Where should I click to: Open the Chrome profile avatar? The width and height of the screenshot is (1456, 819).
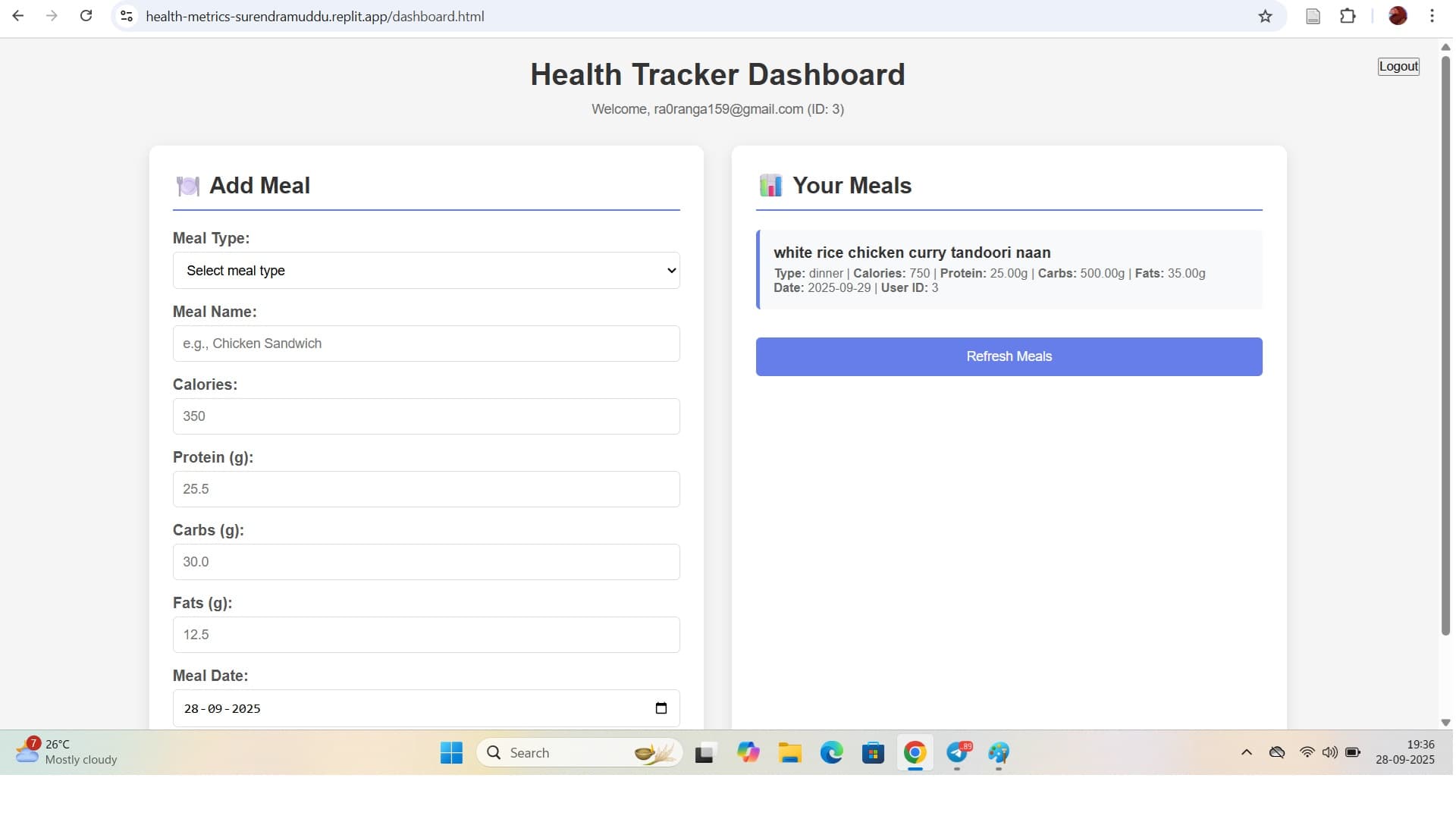tap(1398, 16)
